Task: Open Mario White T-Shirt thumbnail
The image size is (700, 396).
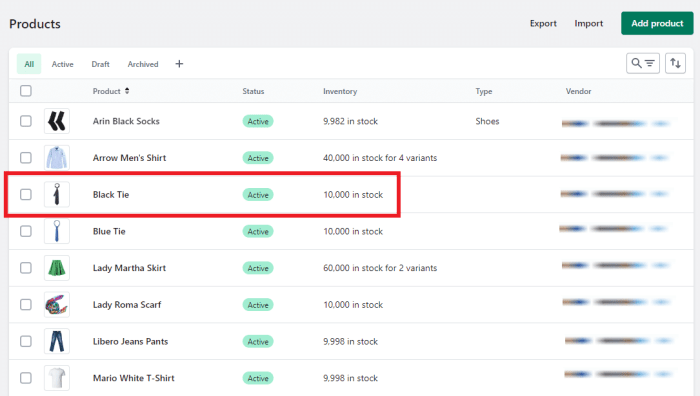Action: [57, 378]
